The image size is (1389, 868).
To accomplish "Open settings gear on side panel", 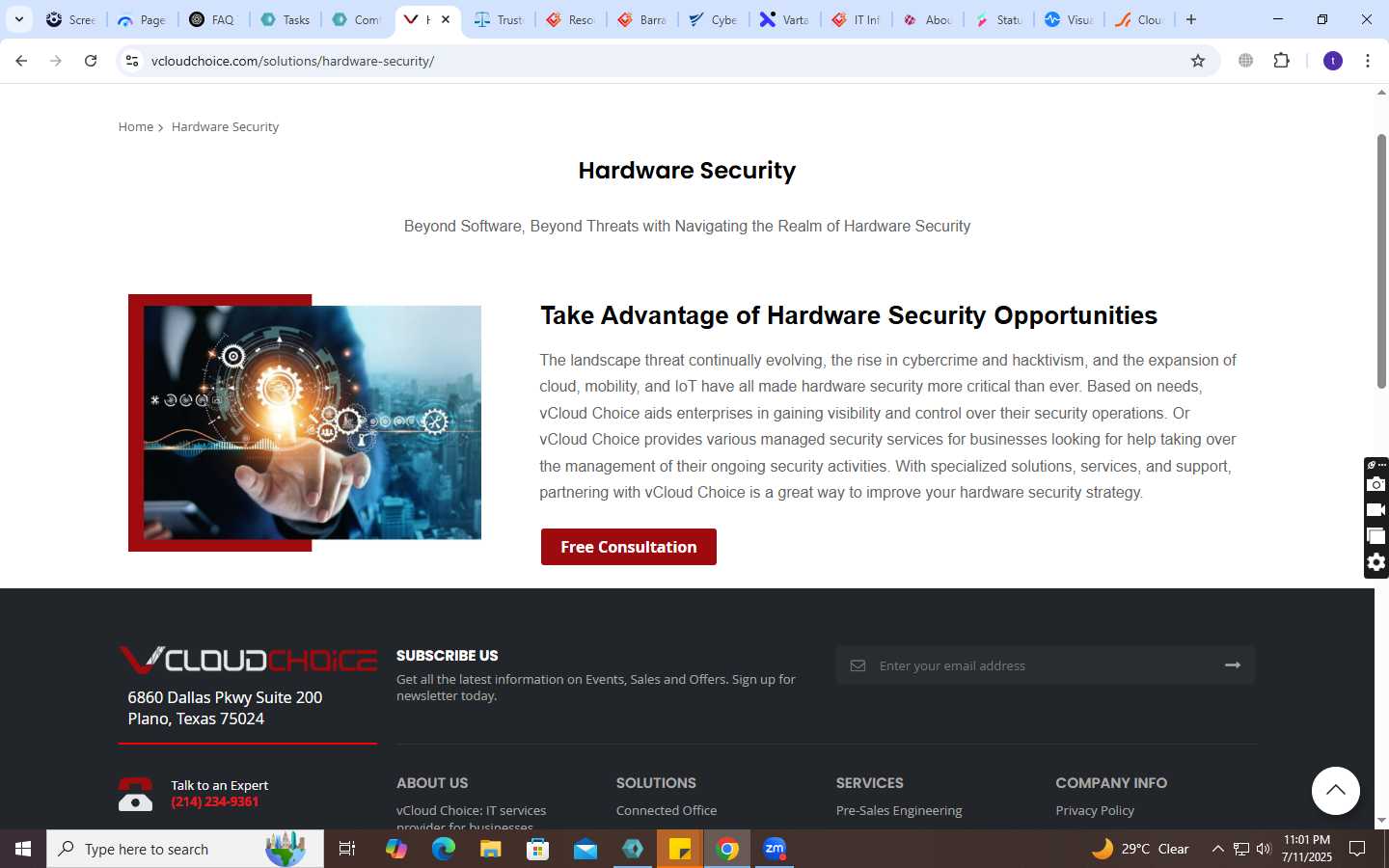I will [x=1376, y=562].
